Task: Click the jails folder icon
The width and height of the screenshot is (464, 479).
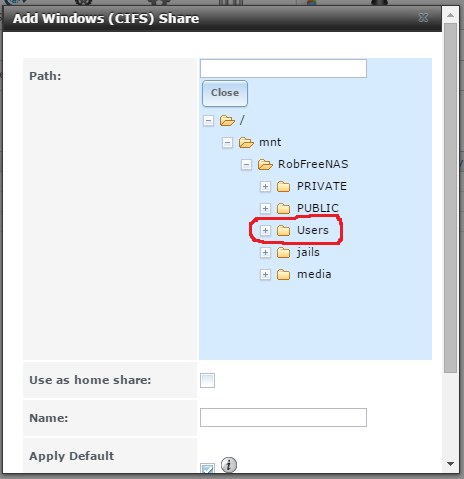Action: tap(284, 252)
